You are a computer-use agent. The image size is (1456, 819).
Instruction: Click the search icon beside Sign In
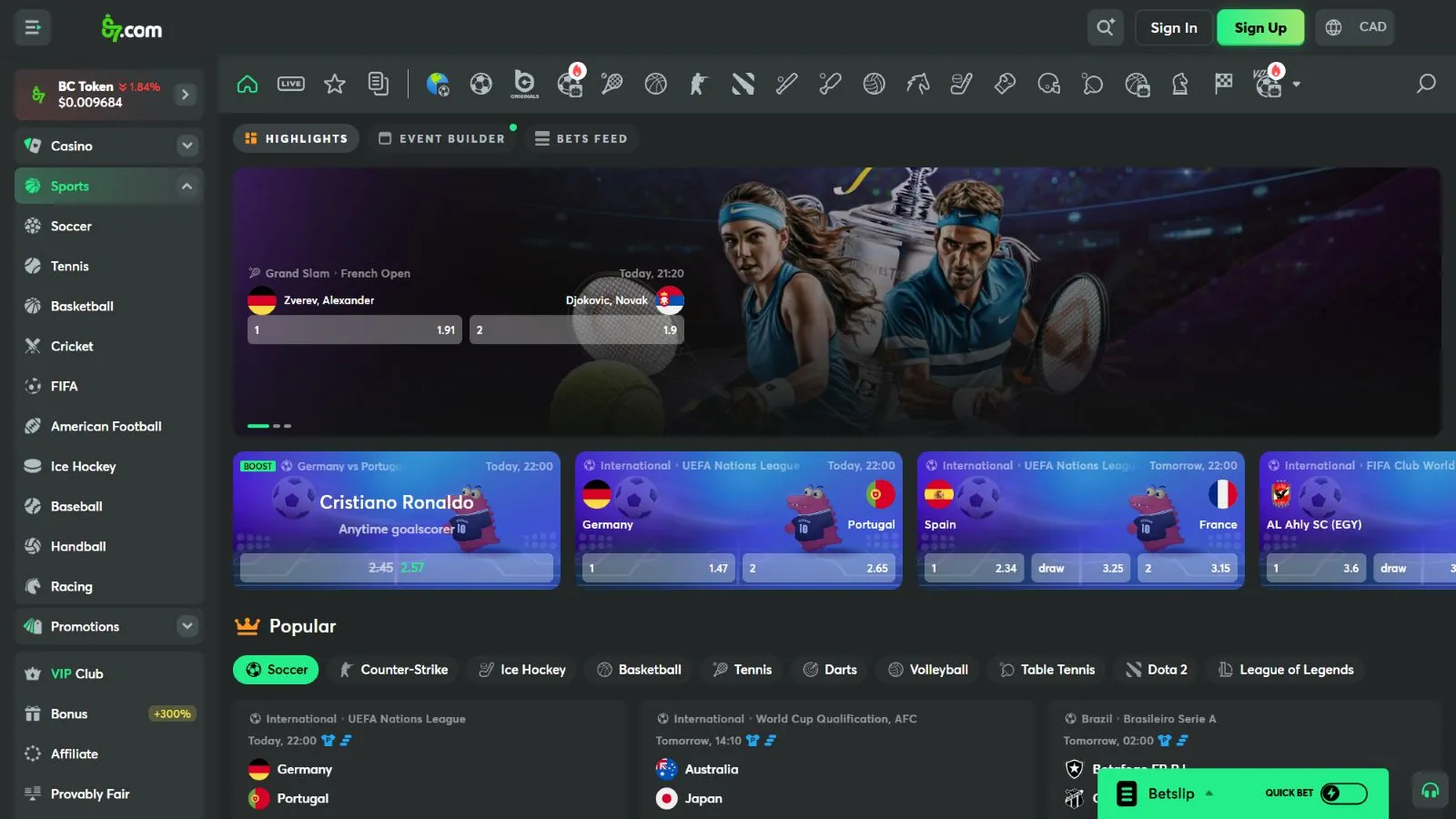pyautogui.click(x=1105, y=27)
